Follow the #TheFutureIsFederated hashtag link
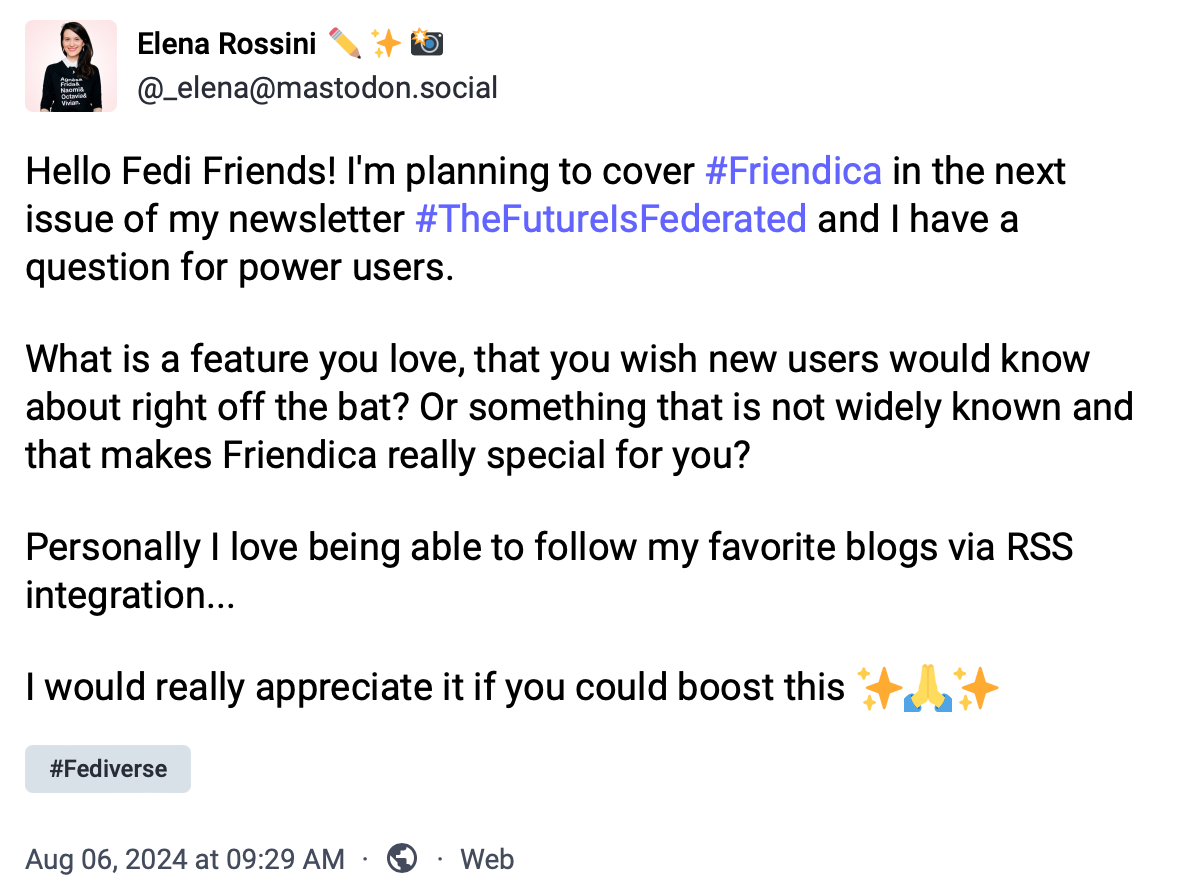The image size is (1186, 892). tap(610, 219)
